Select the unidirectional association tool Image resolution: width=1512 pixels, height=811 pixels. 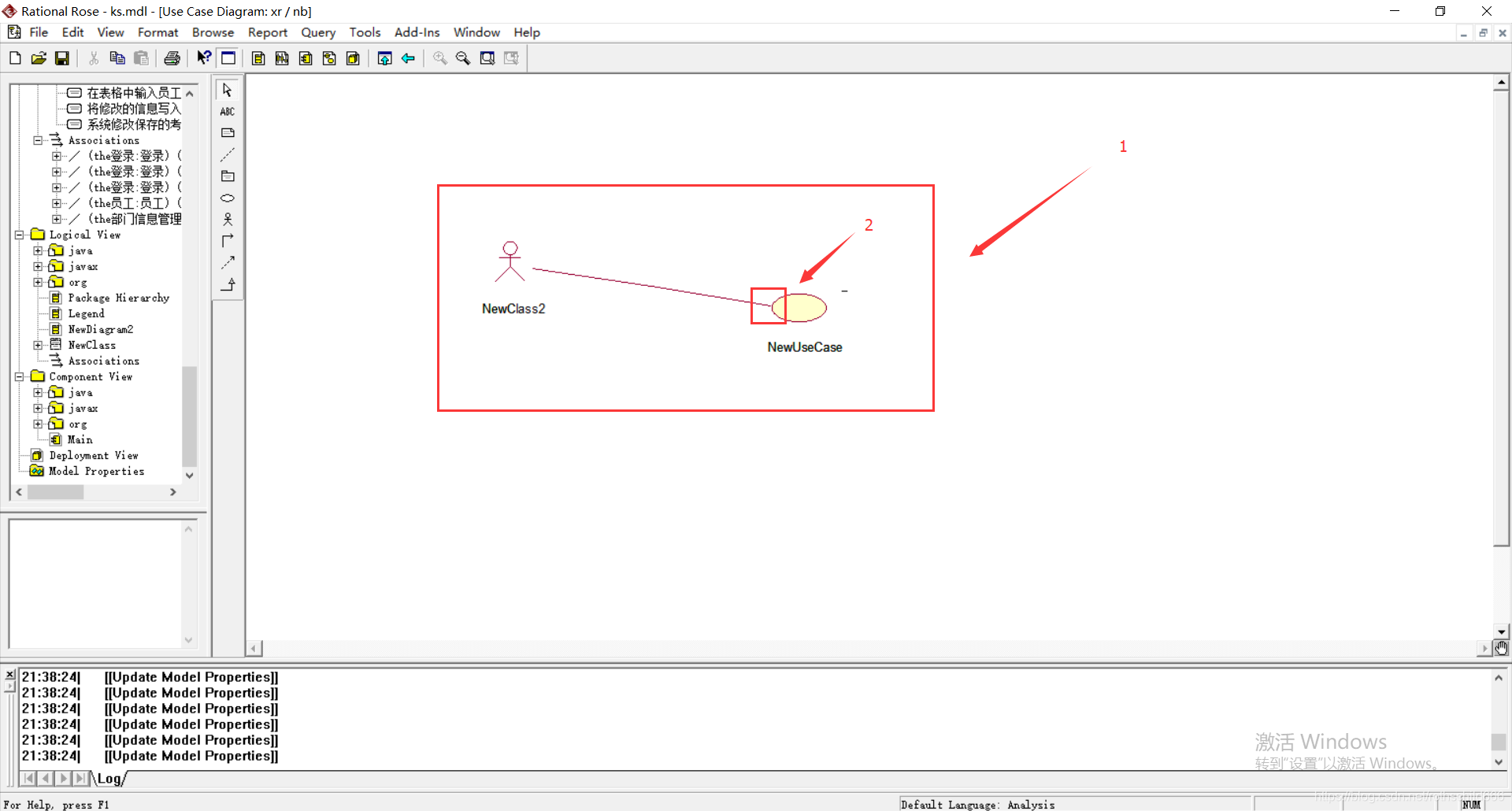(228, 240)
